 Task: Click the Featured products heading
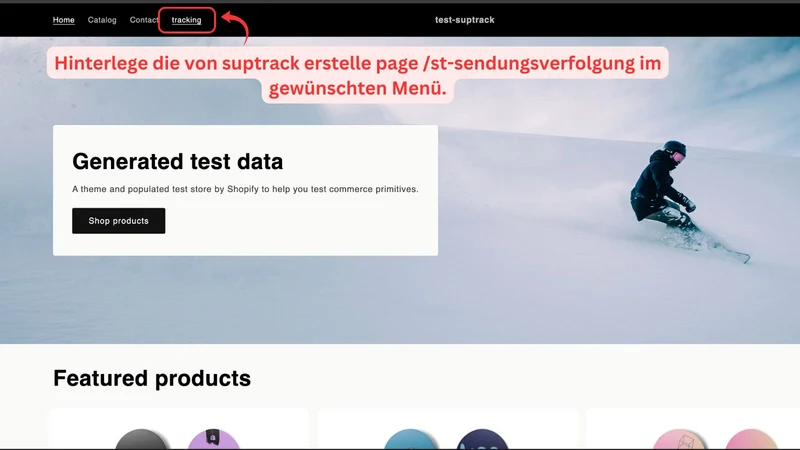(152, 378)
